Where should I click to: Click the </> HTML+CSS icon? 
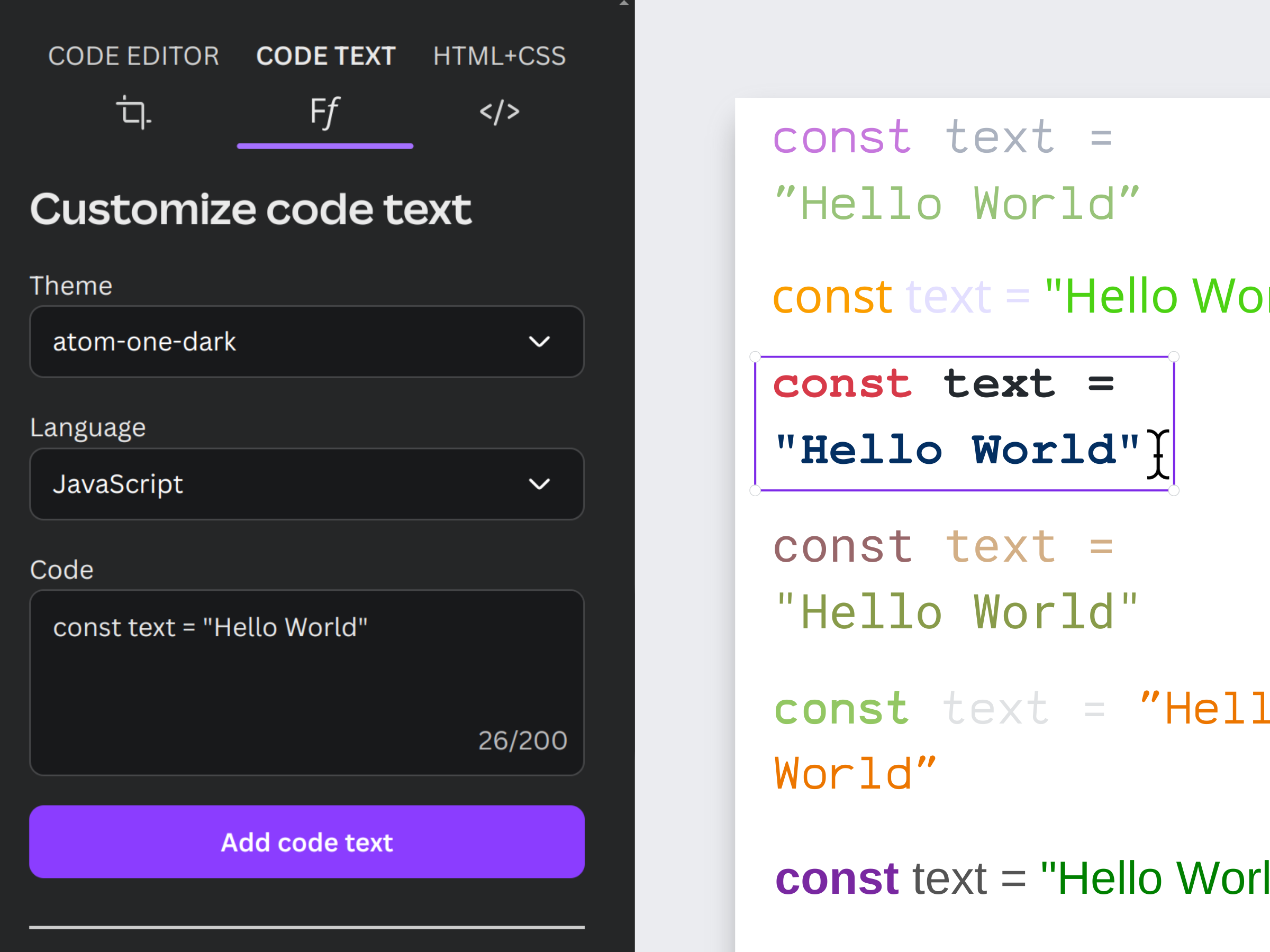(x=500, y=113)
